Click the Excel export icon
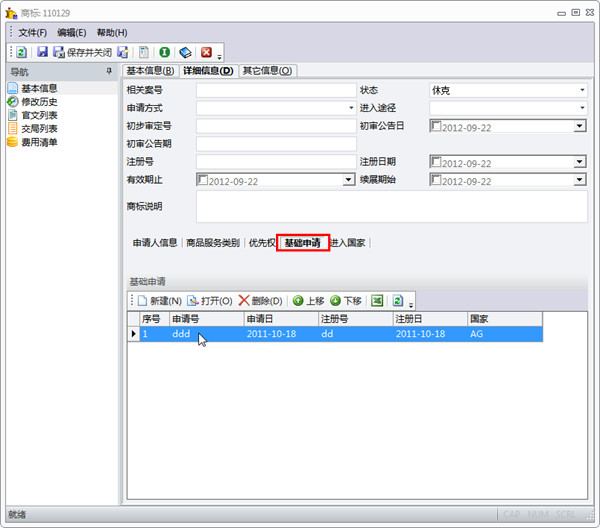This screenshot has width=600, height=528. click(x=377, y=301)
